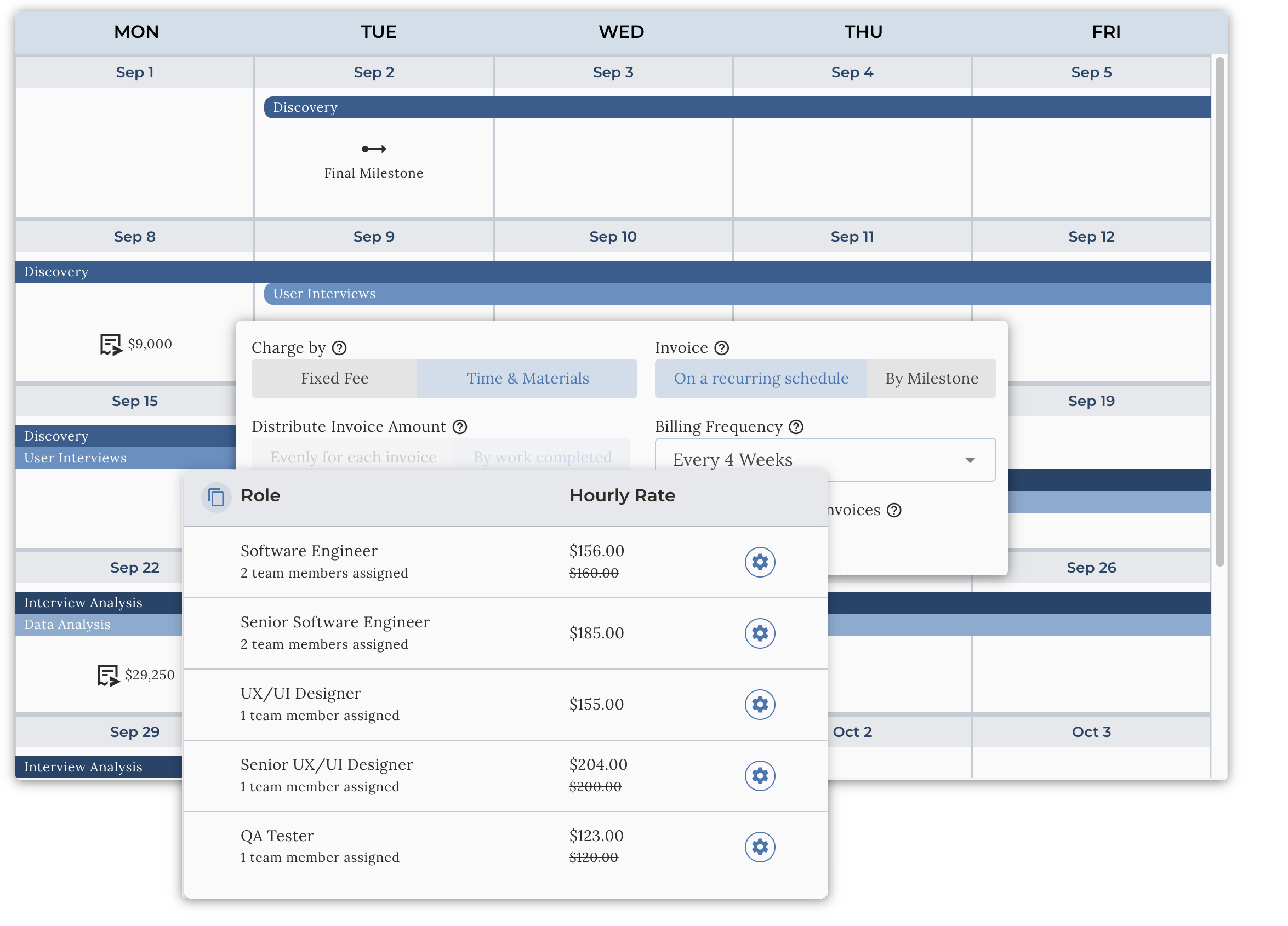Open Senior UX/UI Designer settings gear
Viewport: 1288px width, 926px height.
tap(759, 775)
